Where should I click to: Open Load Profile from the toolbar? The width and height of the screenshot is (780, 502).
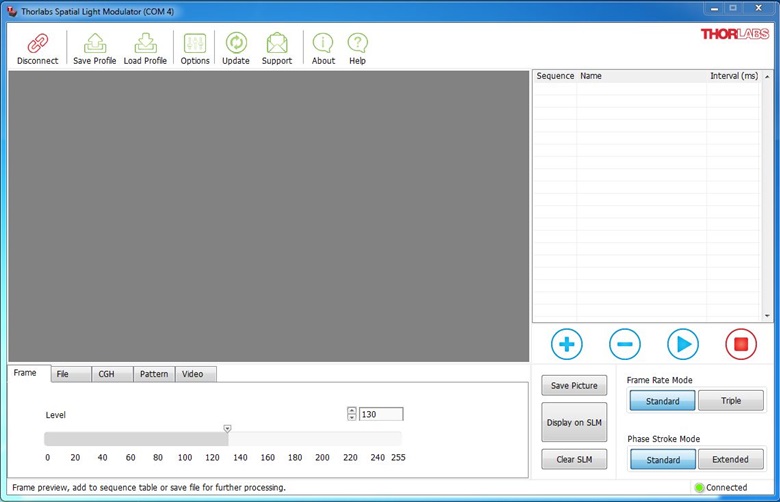[x=145, y=46]
